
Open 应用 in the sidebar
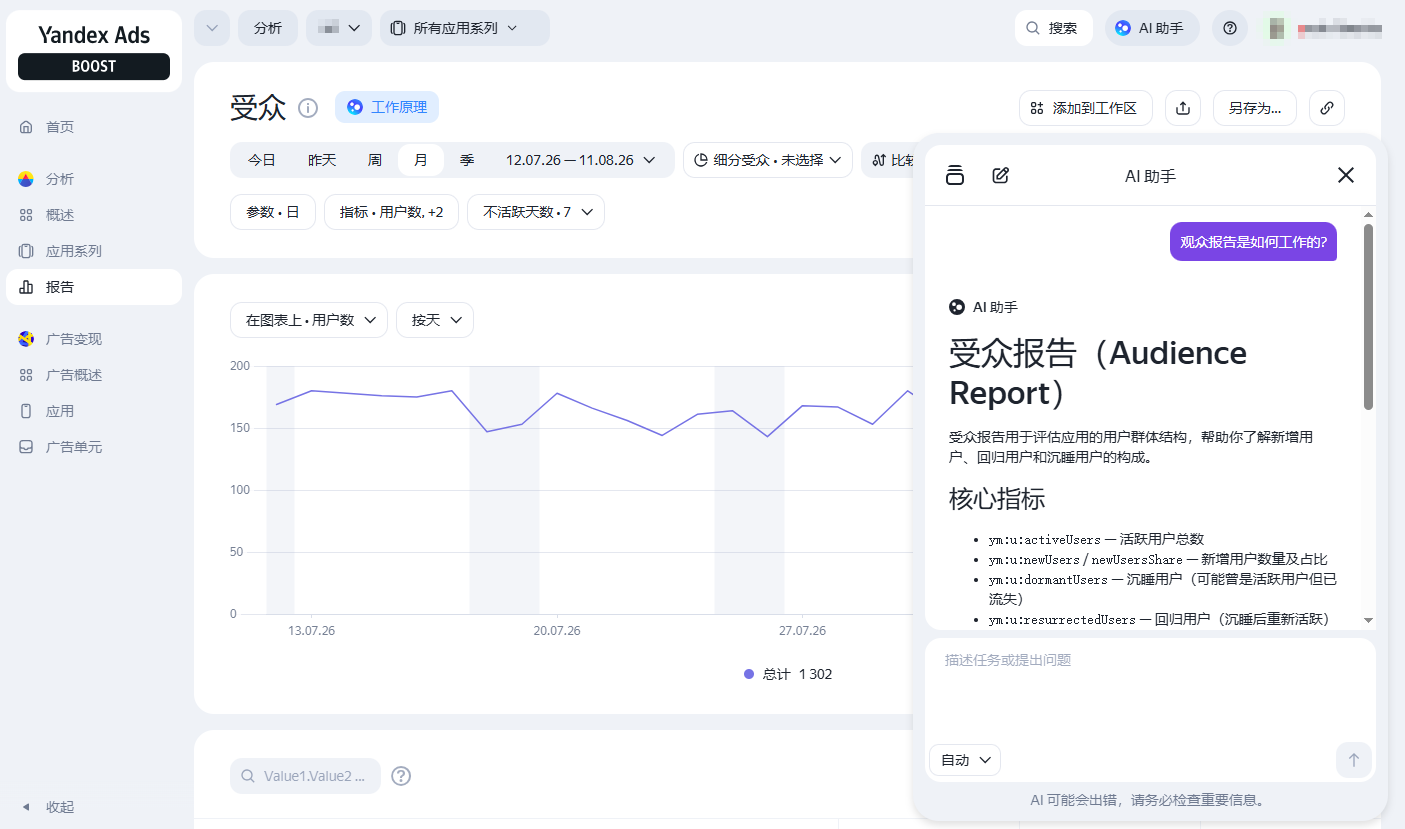94,411
